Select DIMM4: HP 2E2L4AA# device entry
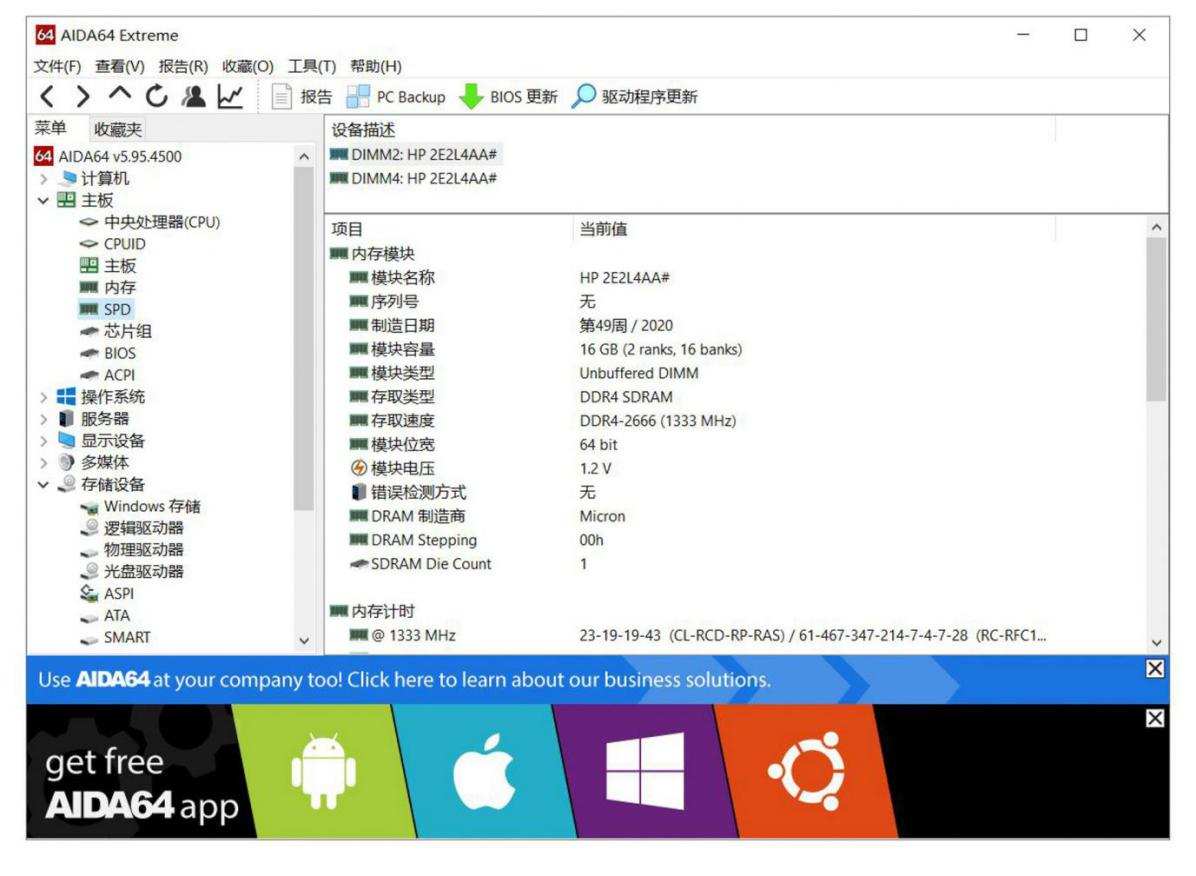 [424, 178]
